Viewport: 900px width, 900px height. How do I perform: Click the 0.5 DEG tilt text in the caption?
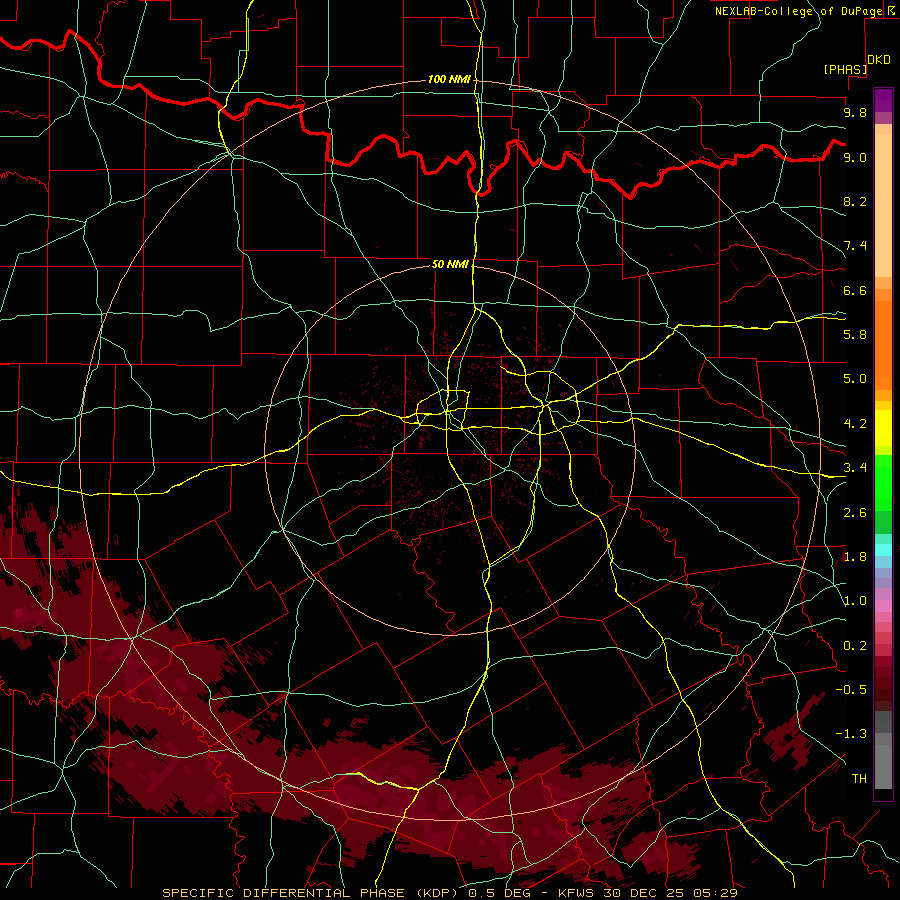[x=499, y=893]
